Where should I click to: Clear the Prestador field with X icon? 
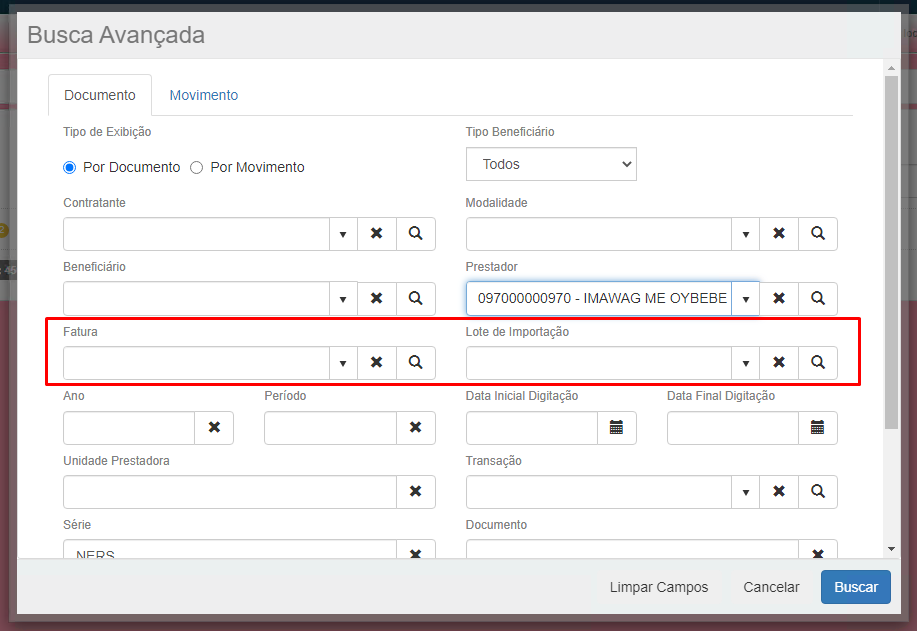[779, 298]
